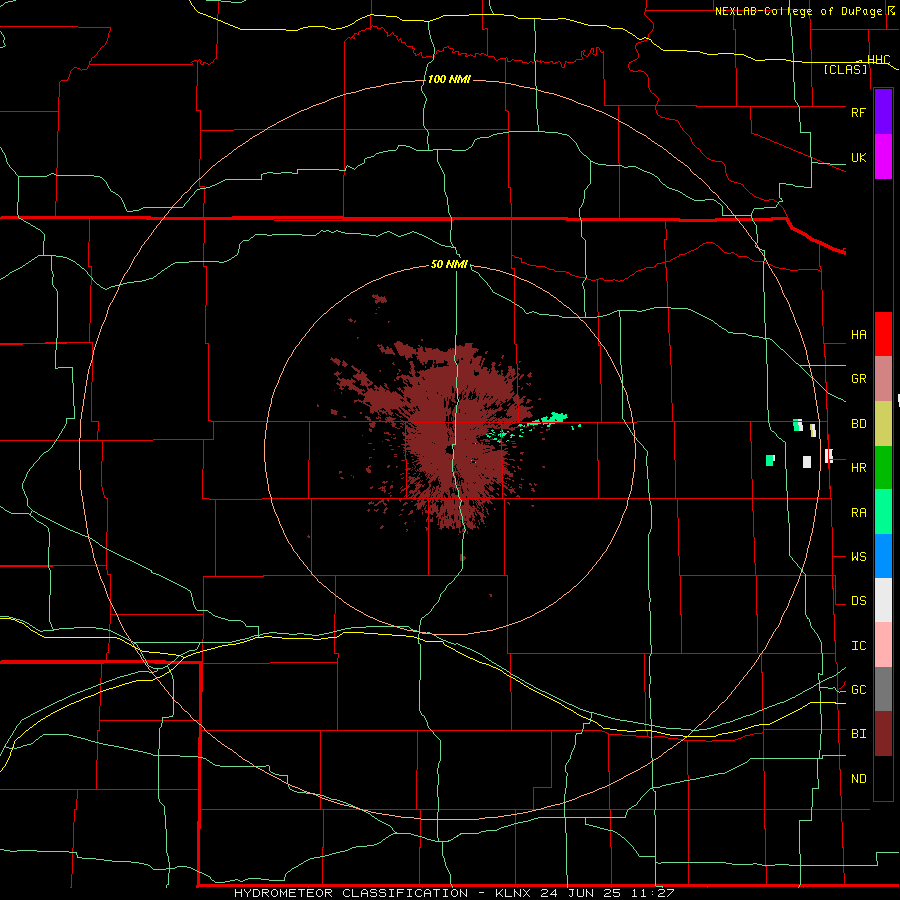The width and height of the screenshot is (900, 900).
Task: Select the red HA legend swatch
Action: click(883, 334)
